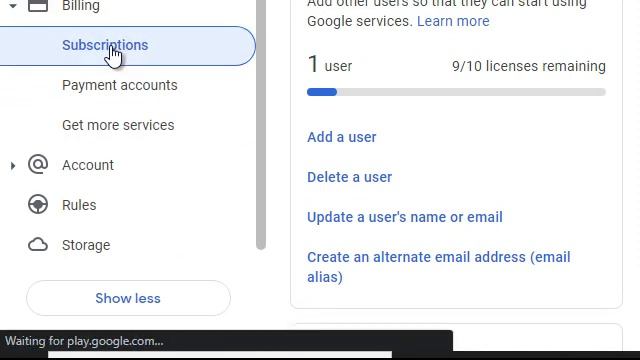Screen dimensions: 640x360
Task: Open Update a user's name or email
Action: (x=404, y=217)
